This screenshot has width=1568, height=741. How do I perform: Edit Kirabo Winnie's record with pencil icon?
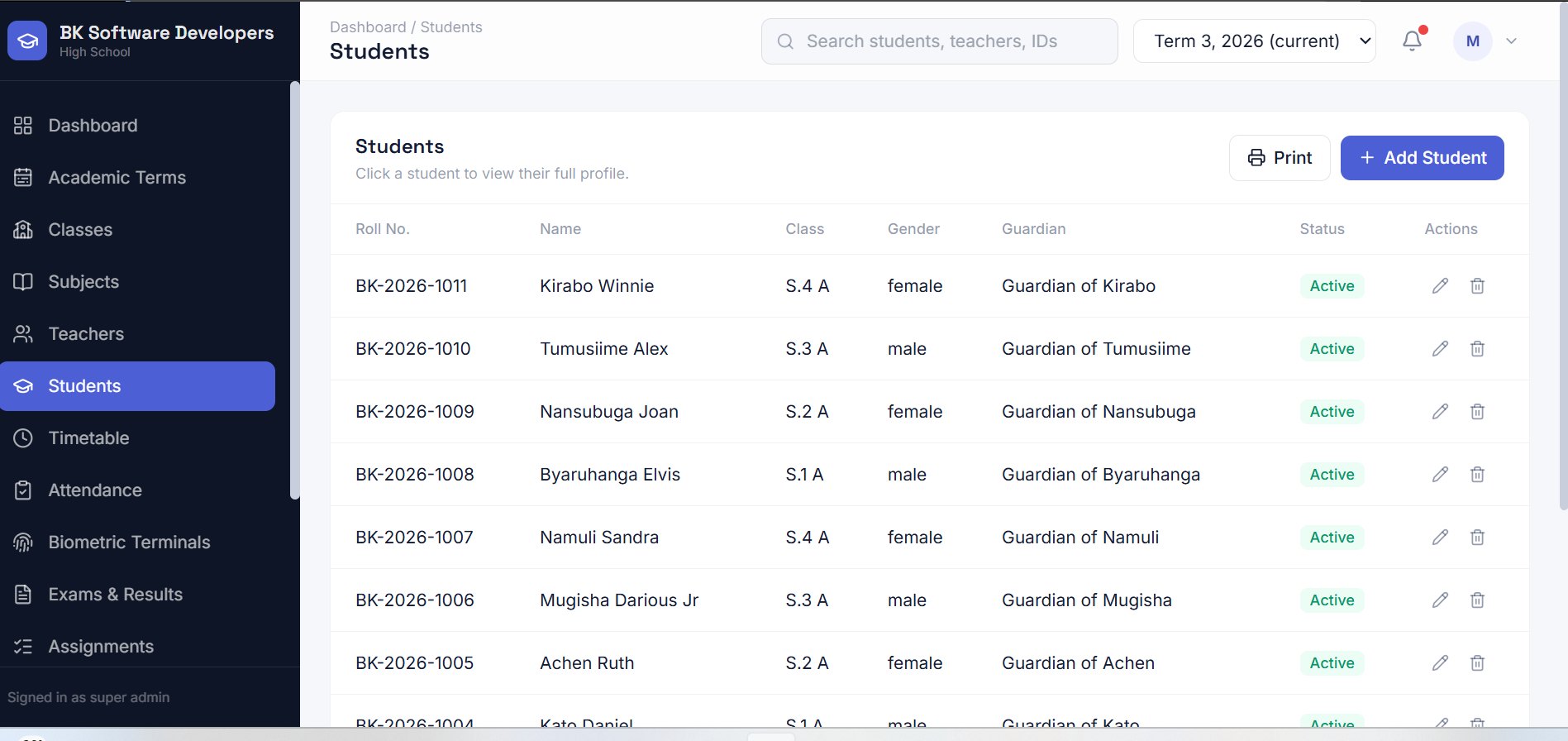pos(1440,286)
